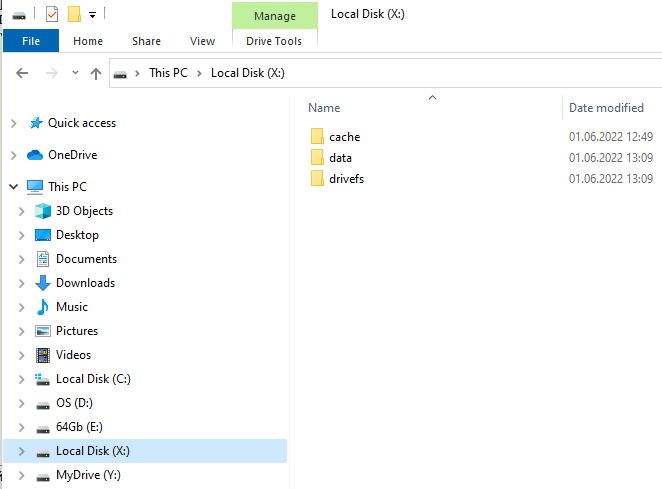Click the 'drivefs' folder name
Viewport: 662px width, 489px height.
[347, 179]
